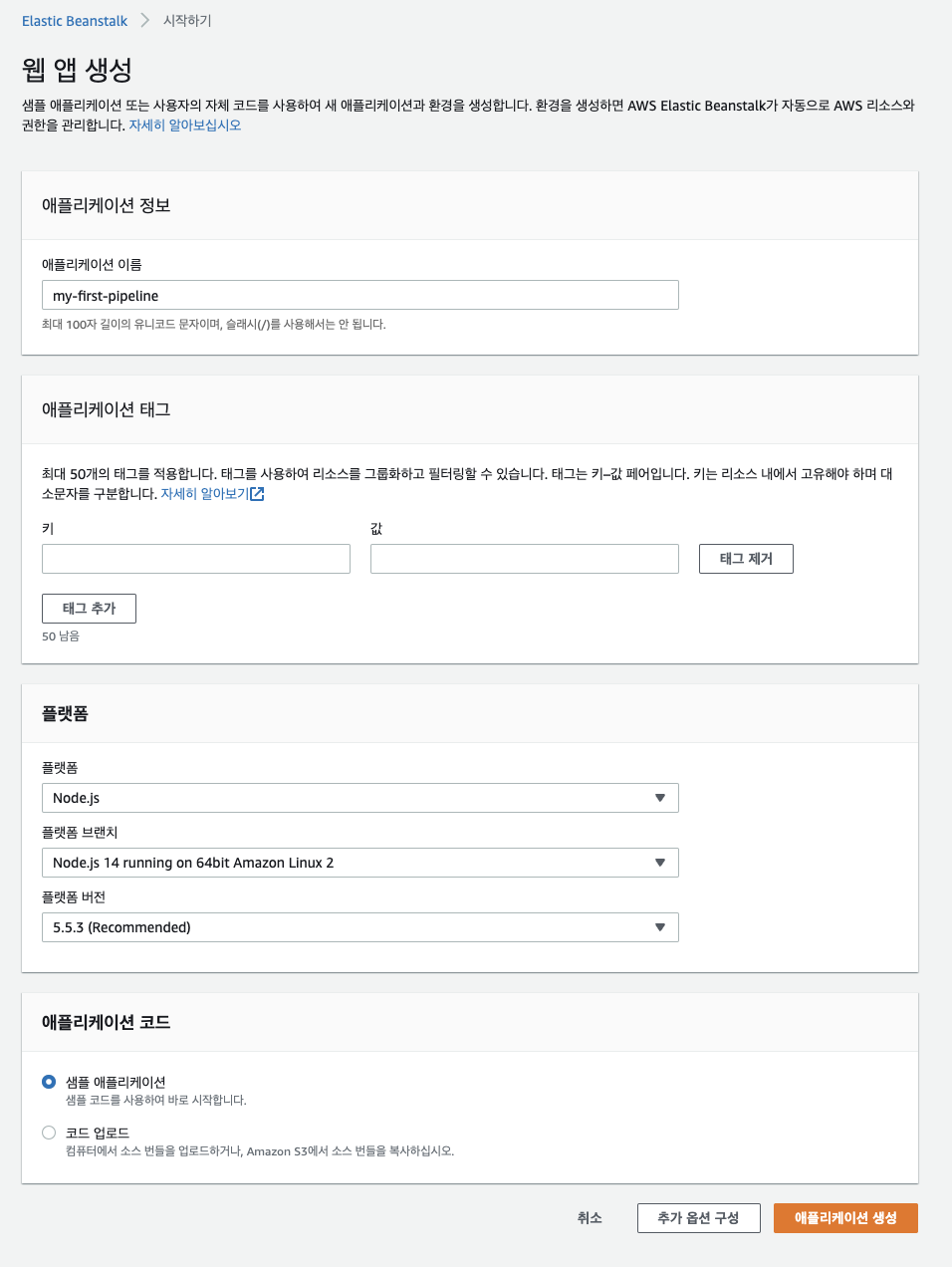
Task: Click the 플랫폼 버전 field label
Action: (74, 897)
